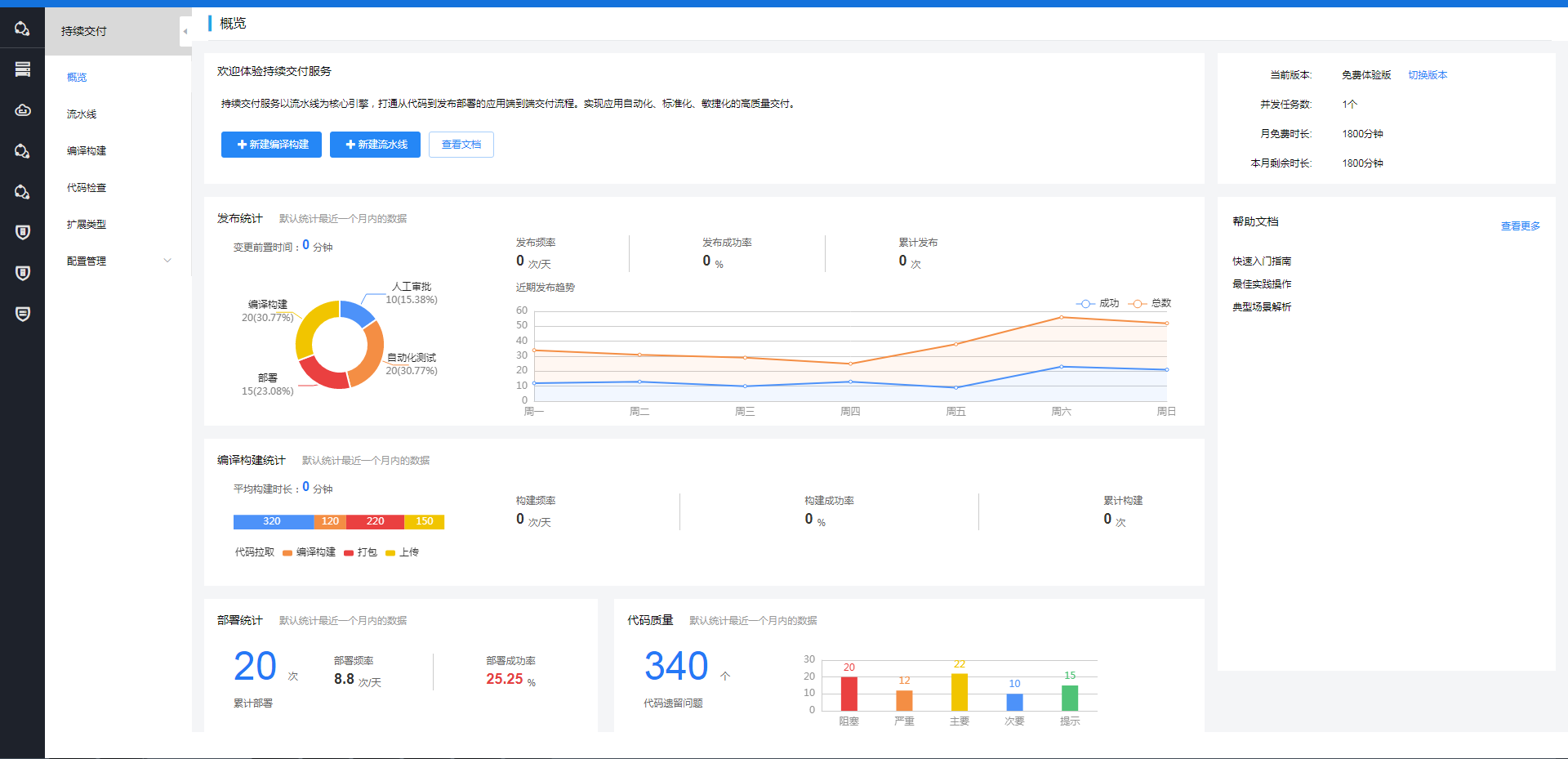The height and width of the screenshot is (759, 1568).
Task: Collapse the 持续交付 side menu with arrow
Action: [x=185, y=31]
